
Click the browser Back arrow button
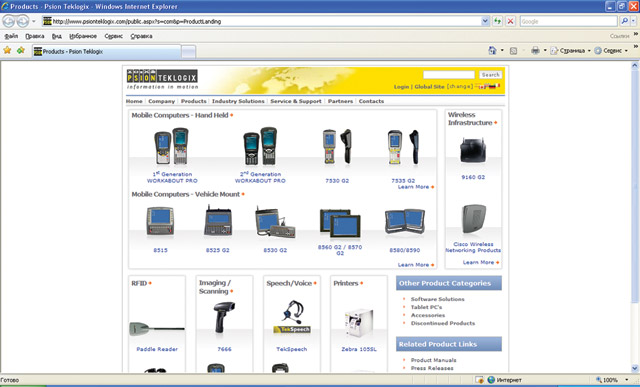(9, 21)
